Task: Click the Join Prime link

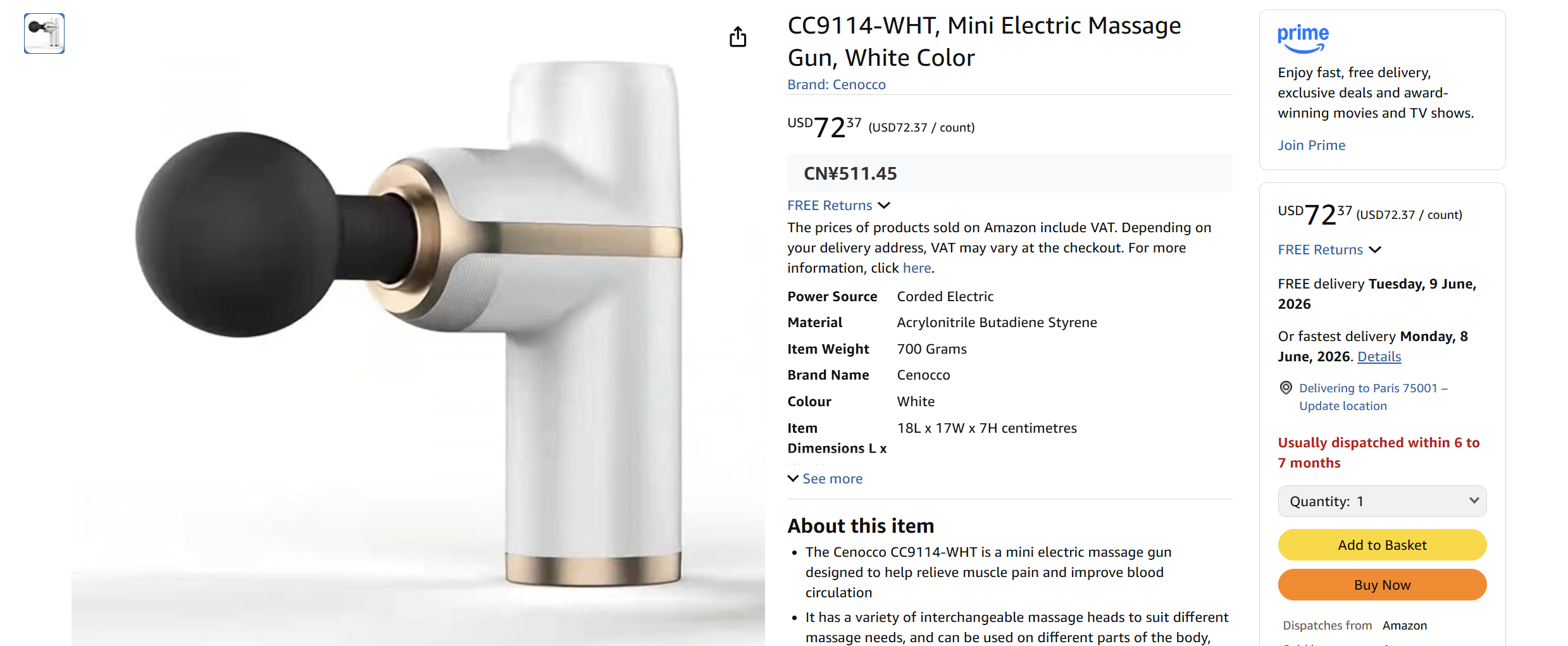Action: point(1311,146)
